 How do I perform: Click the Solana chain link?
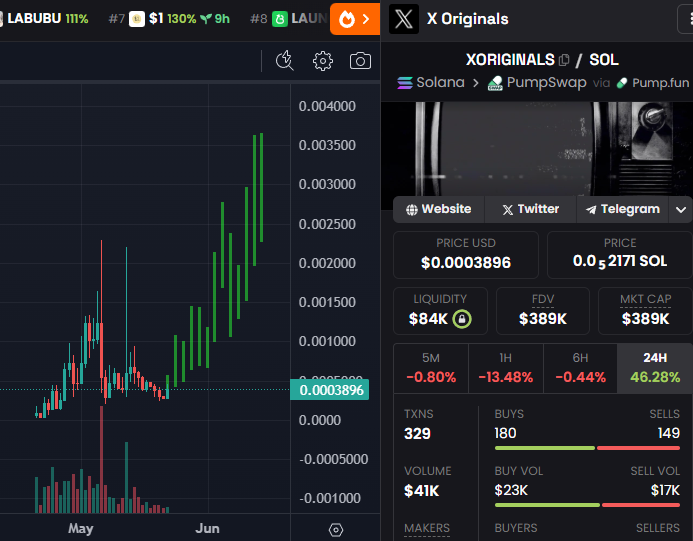pyautogui.click(x=431, y=83)
